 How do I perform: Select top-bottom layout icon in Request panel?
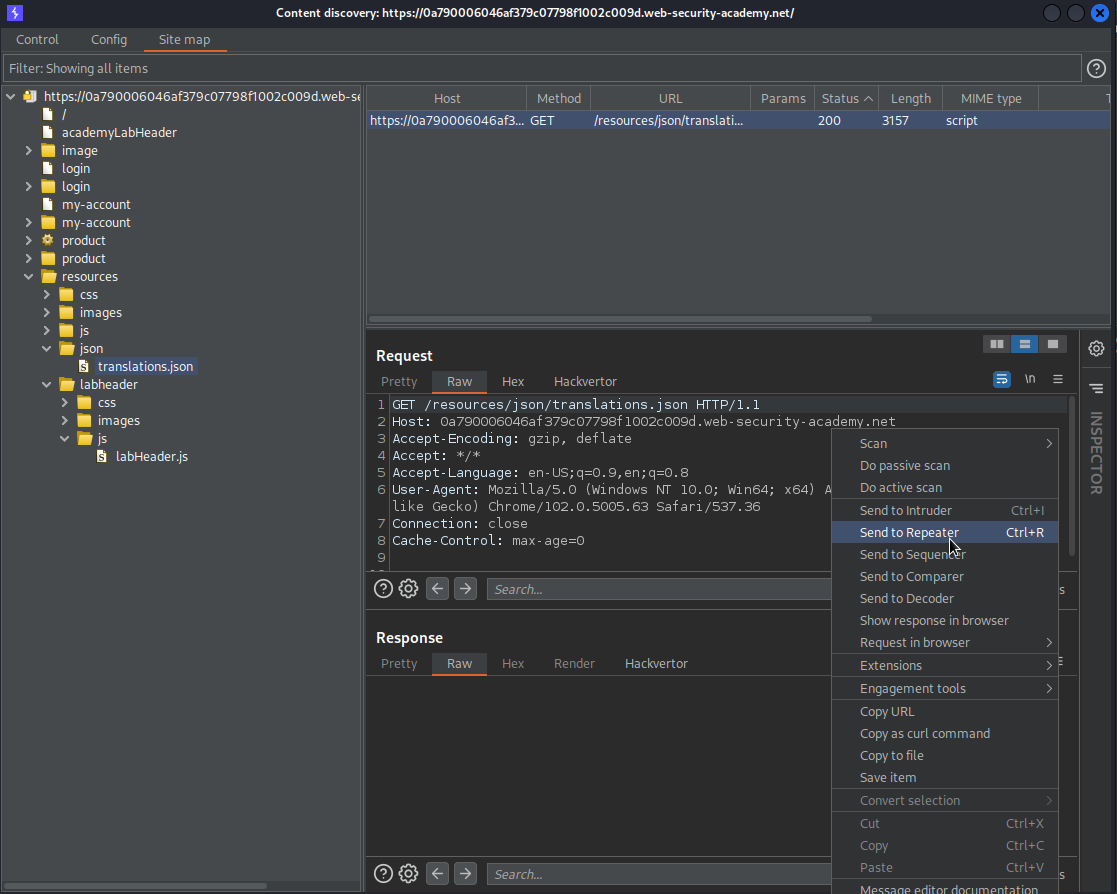pos(1024,344)
